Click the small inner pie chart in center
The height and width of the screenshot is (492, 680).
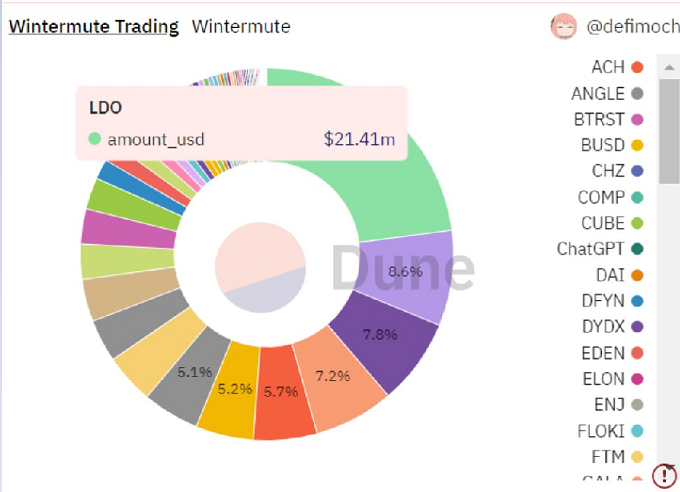[x=260, y=267]
